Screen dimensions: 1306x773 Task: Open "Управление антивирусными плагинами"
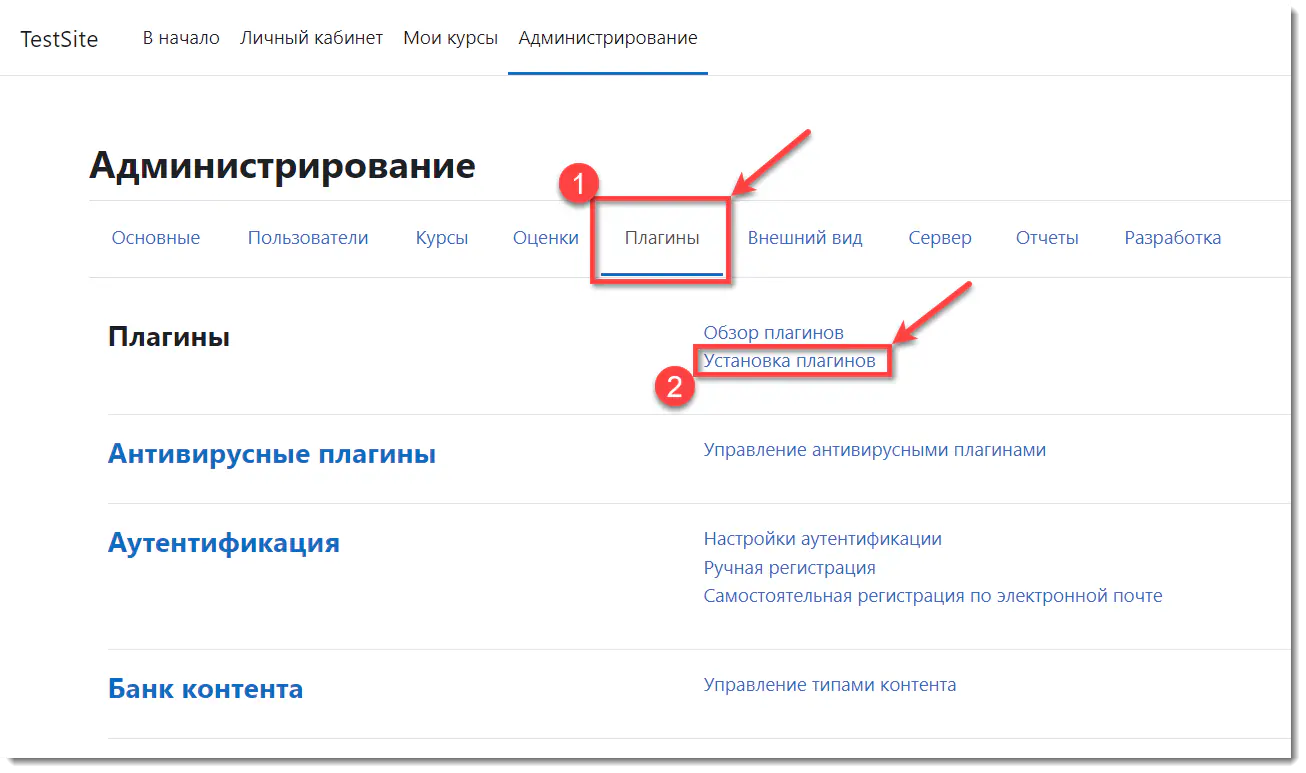click(x=874, y=449)
